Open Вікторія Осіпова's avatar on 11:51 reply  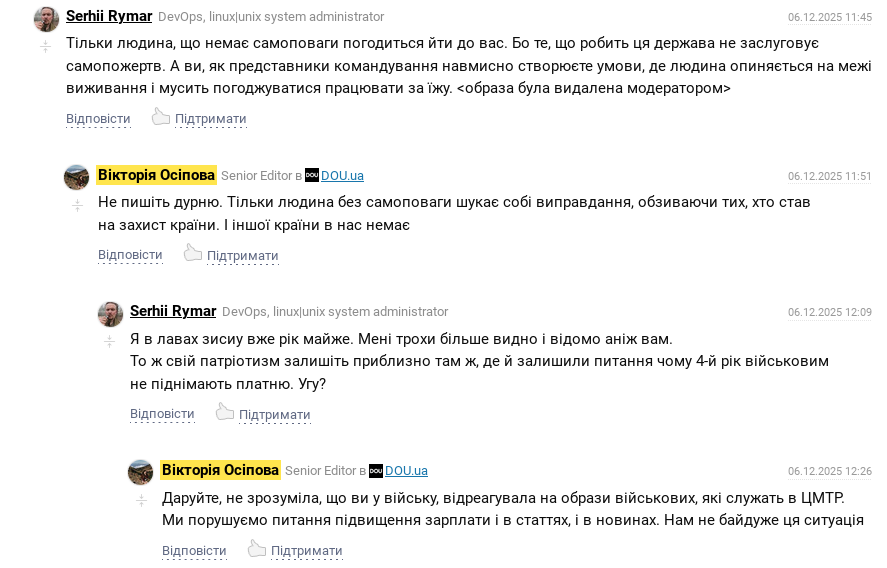[77, 177]
